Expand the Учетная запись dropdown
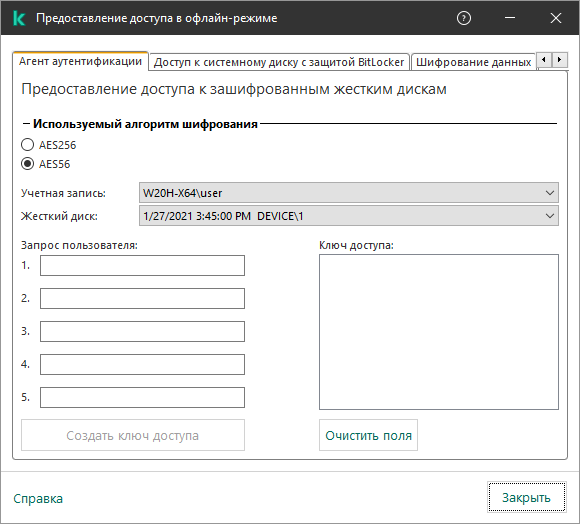The height and width of the screenshot is (524, 580). (348, 193)
